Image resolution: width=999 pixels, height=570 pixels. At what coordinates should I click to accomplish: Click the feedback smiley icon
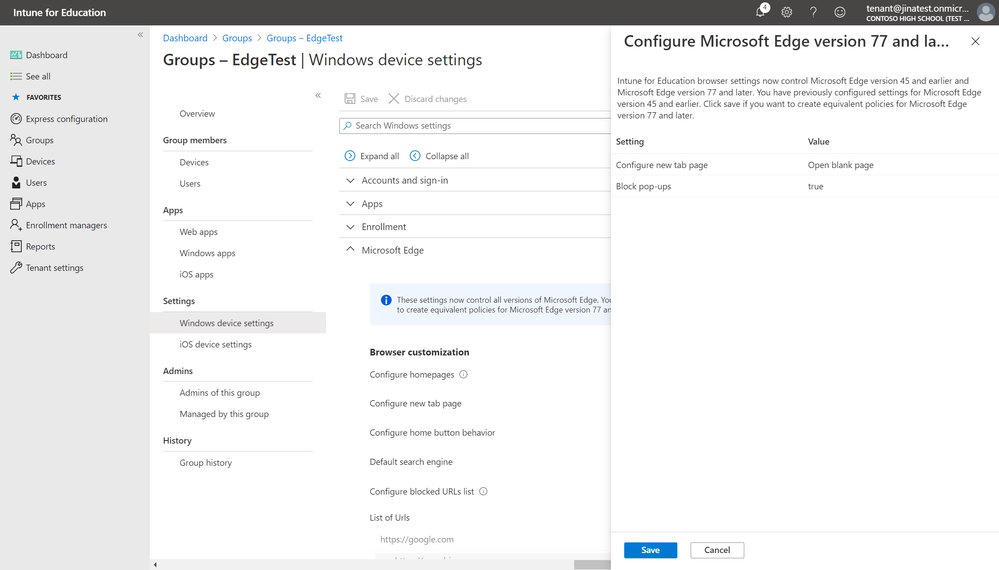click(x=840, y=12)
